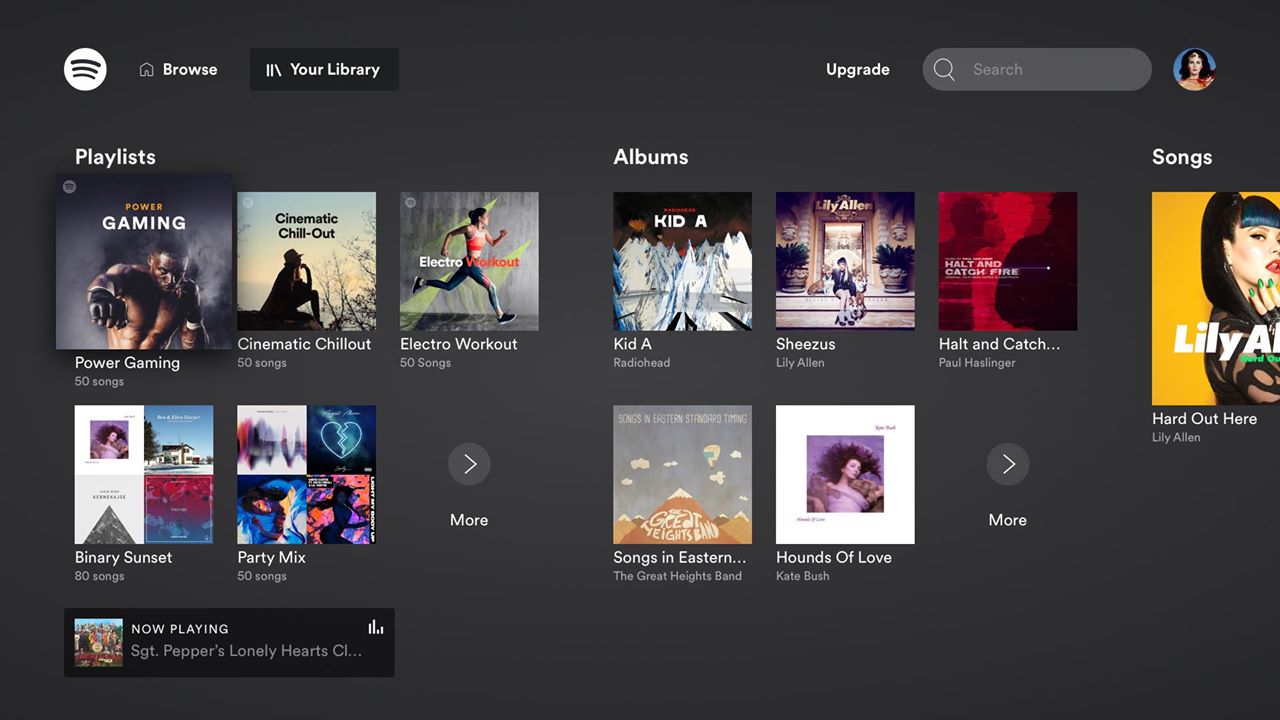The image size is (1280, 720).
Task: Click the 'Binary Sunset' playlist title
Action: click(x=123, y=557)
